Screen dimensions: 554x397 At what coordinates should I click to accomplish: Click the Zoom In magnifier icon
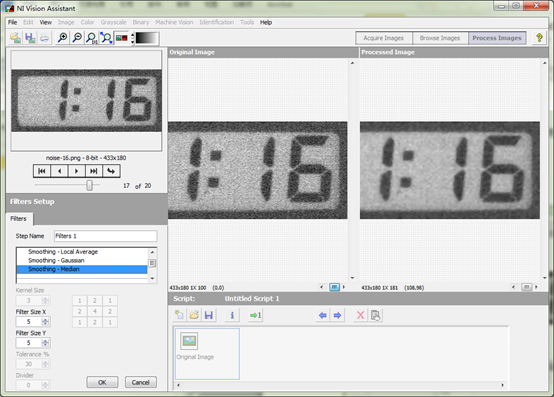click(63, 38)
